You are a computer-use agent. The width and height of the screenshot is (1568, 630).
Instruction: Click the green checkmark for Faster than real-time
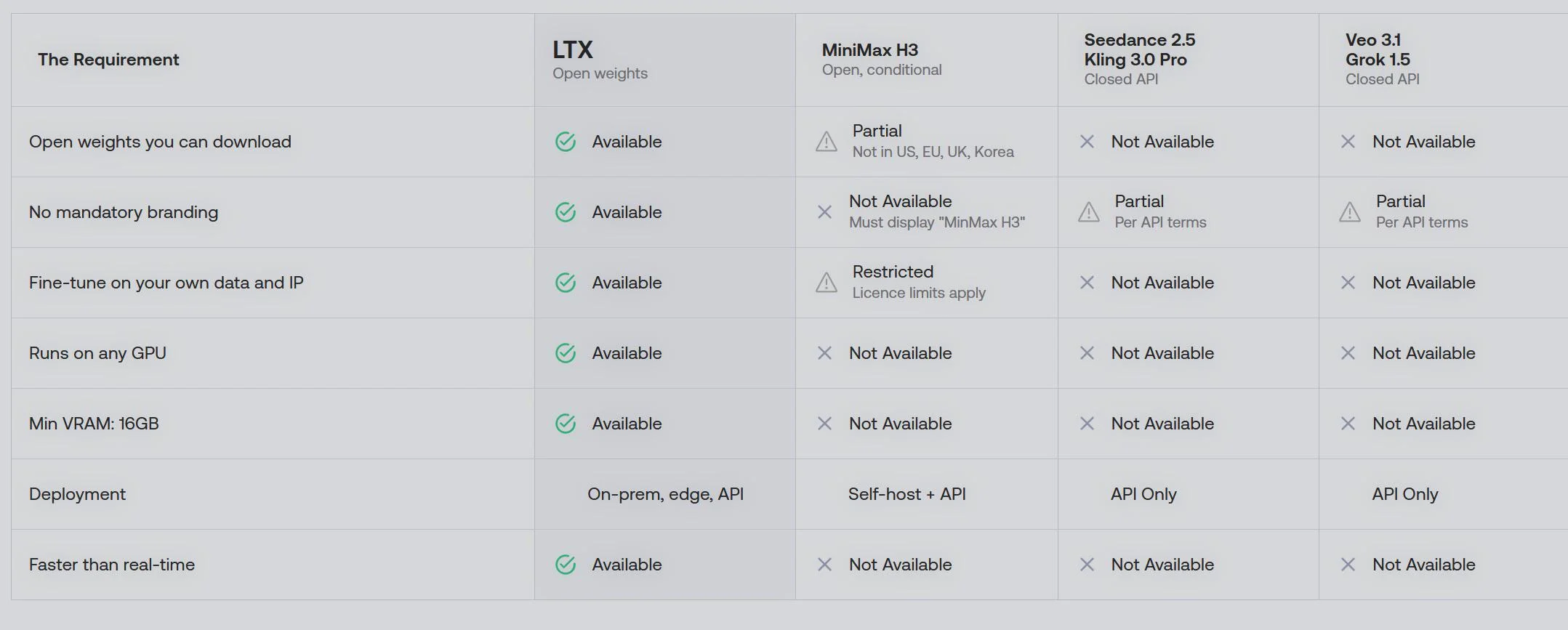click(x=566, y=565)
